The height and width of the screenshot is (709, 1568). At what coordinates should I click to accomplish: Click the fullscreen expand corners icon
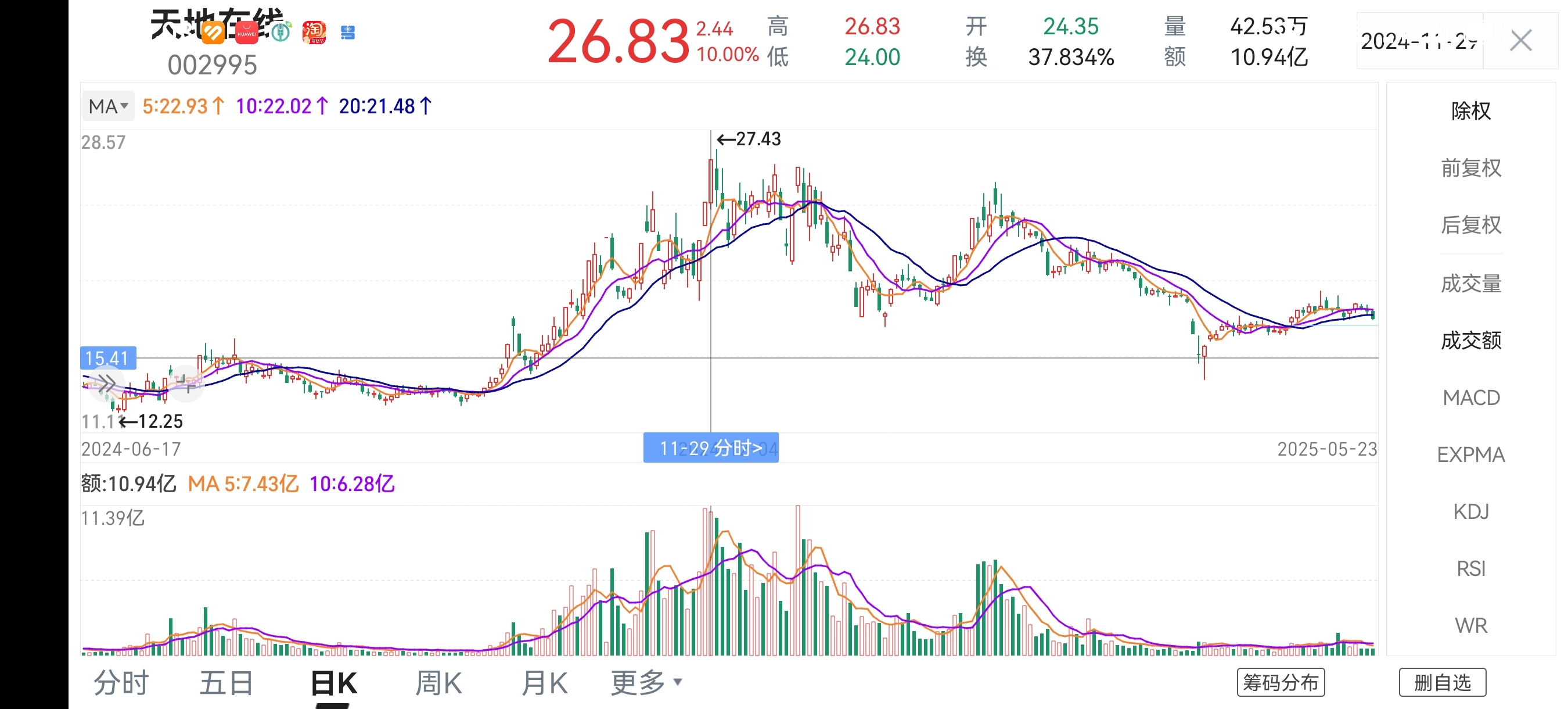click(186, 384)
